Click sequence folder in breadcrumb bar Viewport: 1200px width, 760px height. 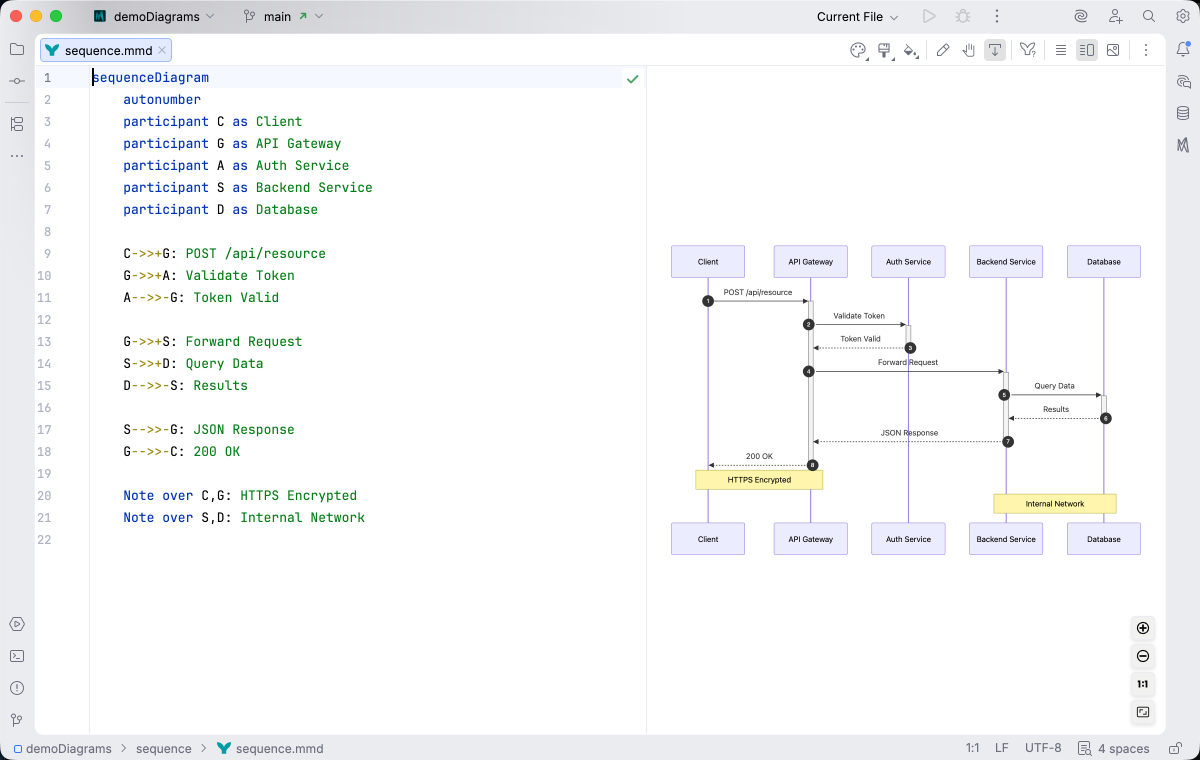click(x=164, y=748)
